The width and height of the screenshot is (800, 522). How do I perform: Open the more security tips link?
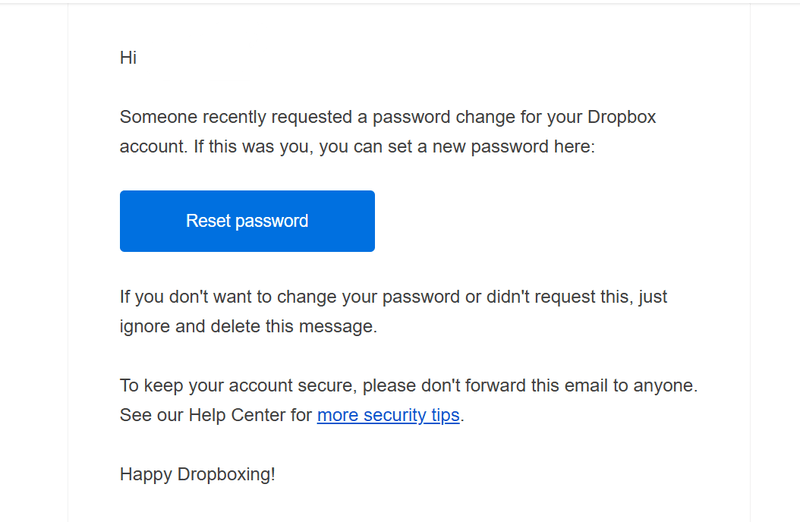[388, 414]
